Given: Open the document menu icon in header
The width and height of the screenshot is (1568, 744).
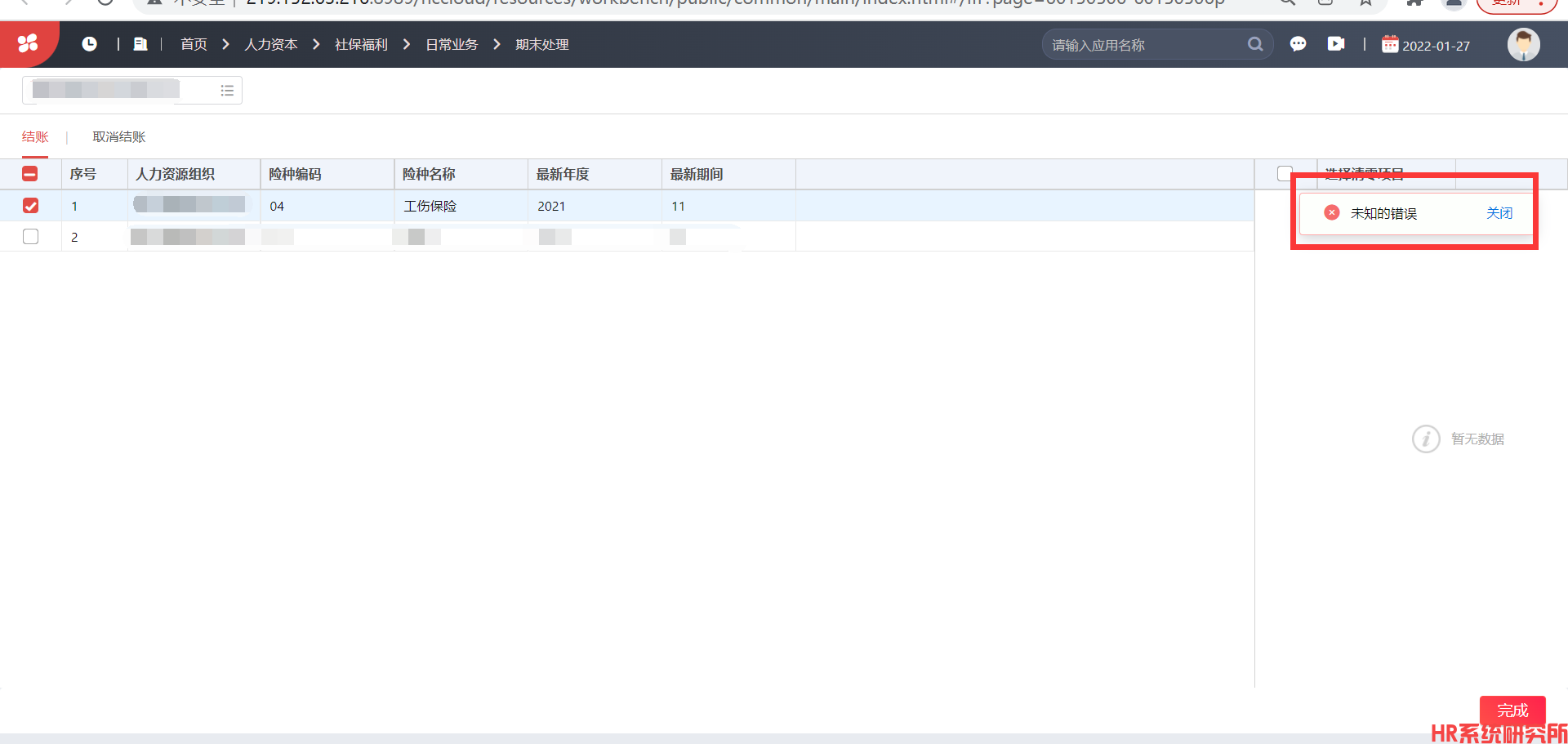Looking at the screenshot, I should (140, 44).
